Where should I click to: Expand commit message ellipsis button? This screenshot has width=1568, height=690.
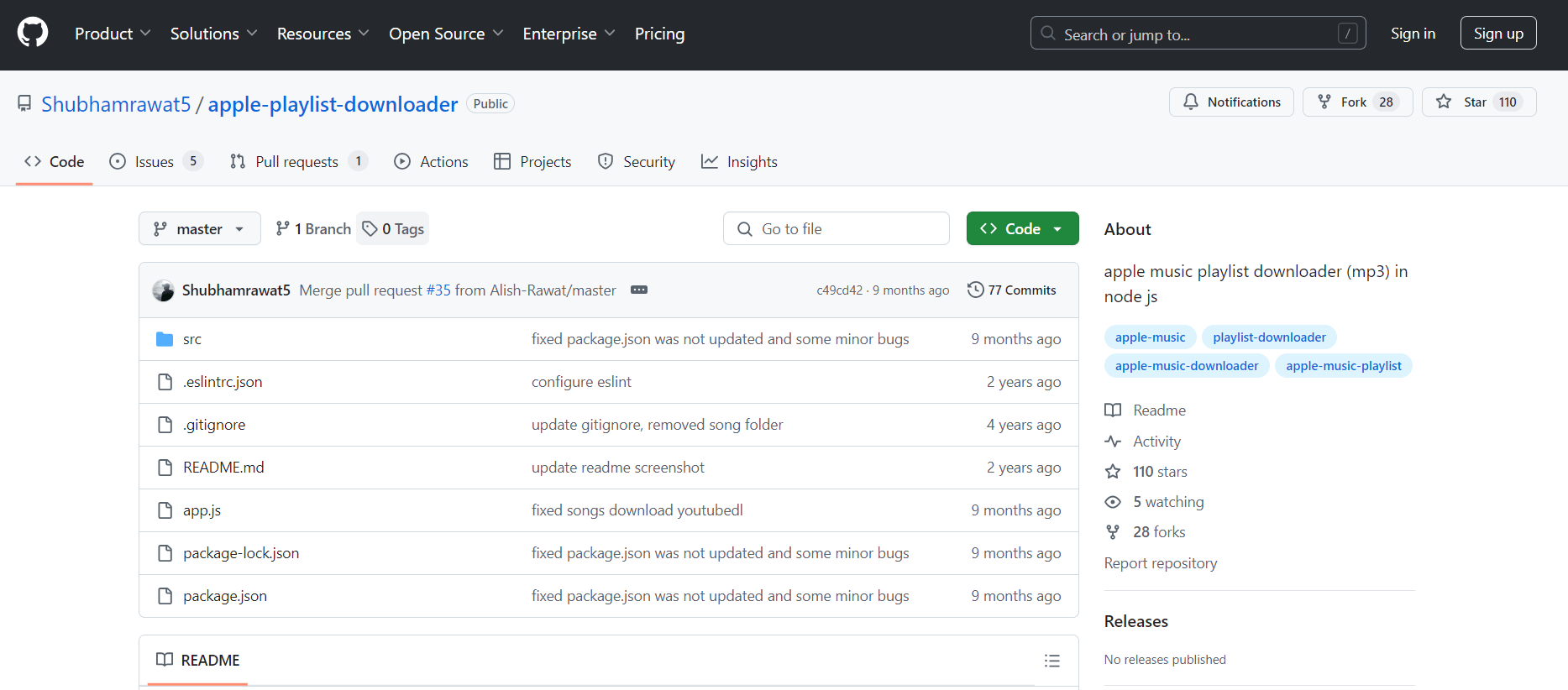click(639, 290)
